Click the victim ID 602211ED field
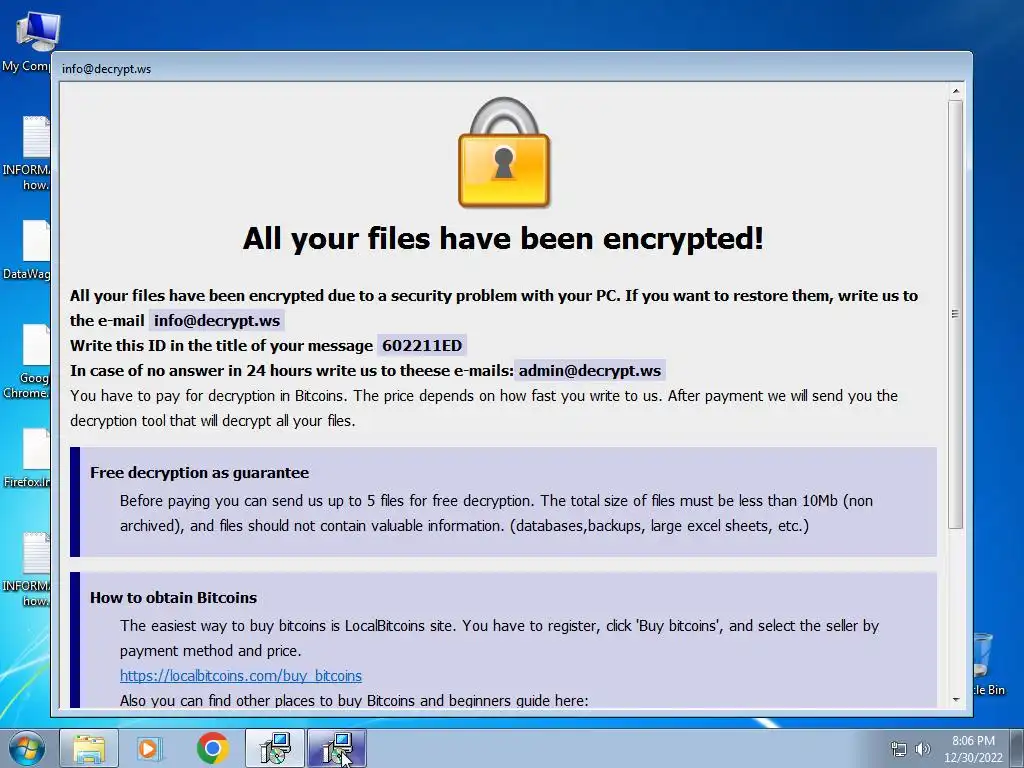Screen dimensions: 1024x768 click(422, 345)
